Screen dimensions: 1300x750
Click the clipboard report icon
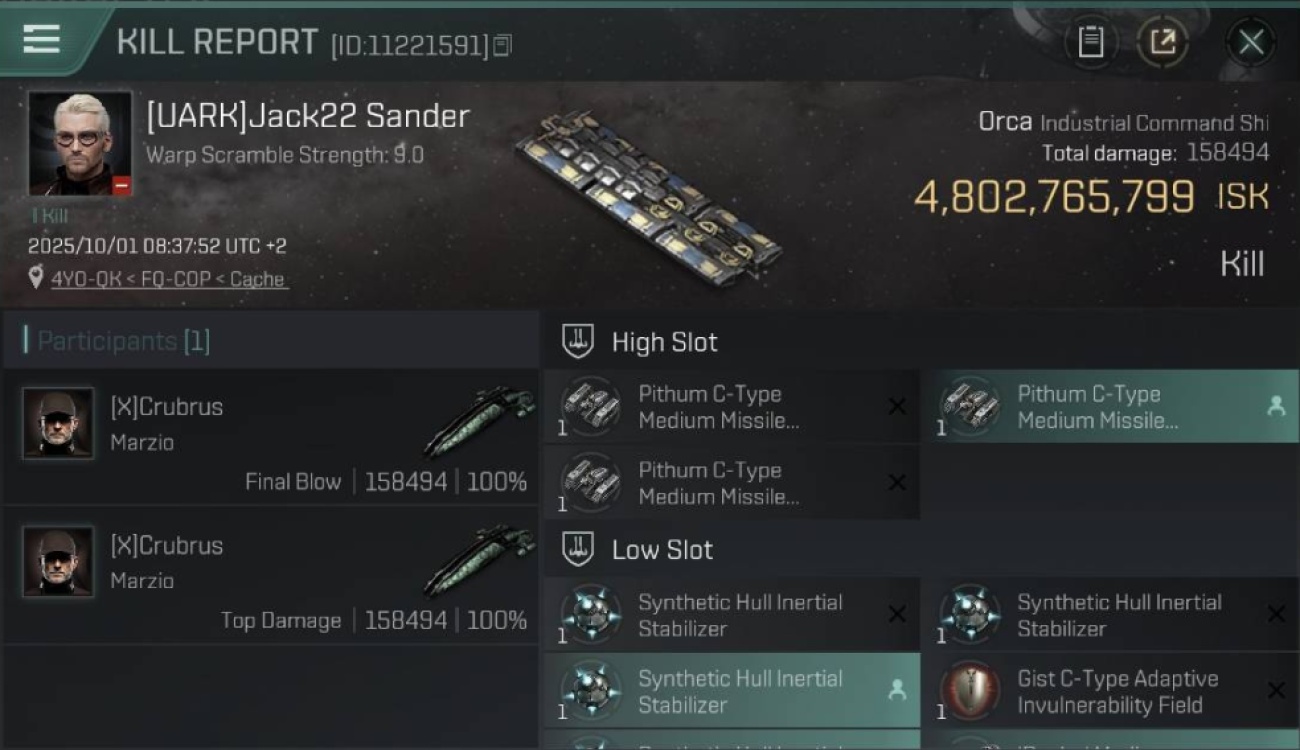[1090, 42]
